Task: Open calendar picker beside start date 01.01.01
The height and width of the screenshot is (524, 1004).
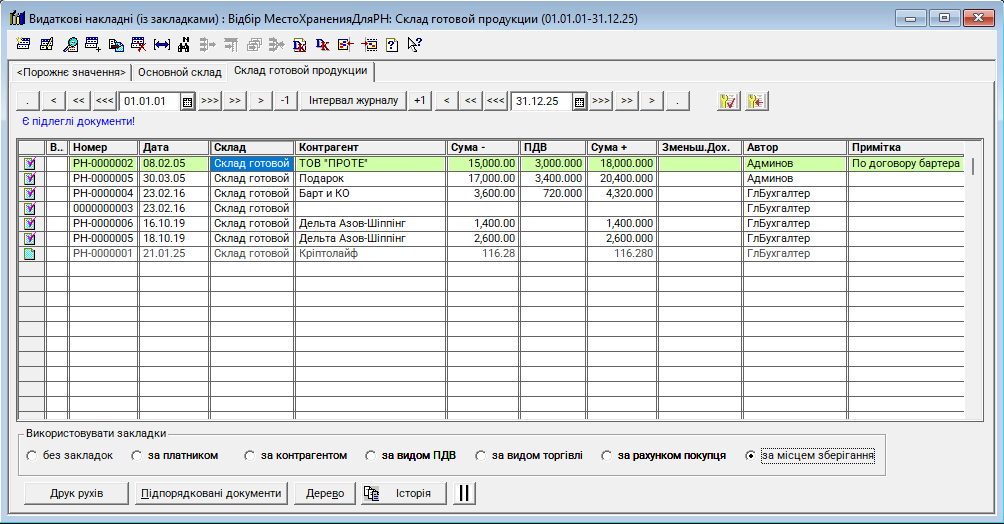Action: click(187, 101)
